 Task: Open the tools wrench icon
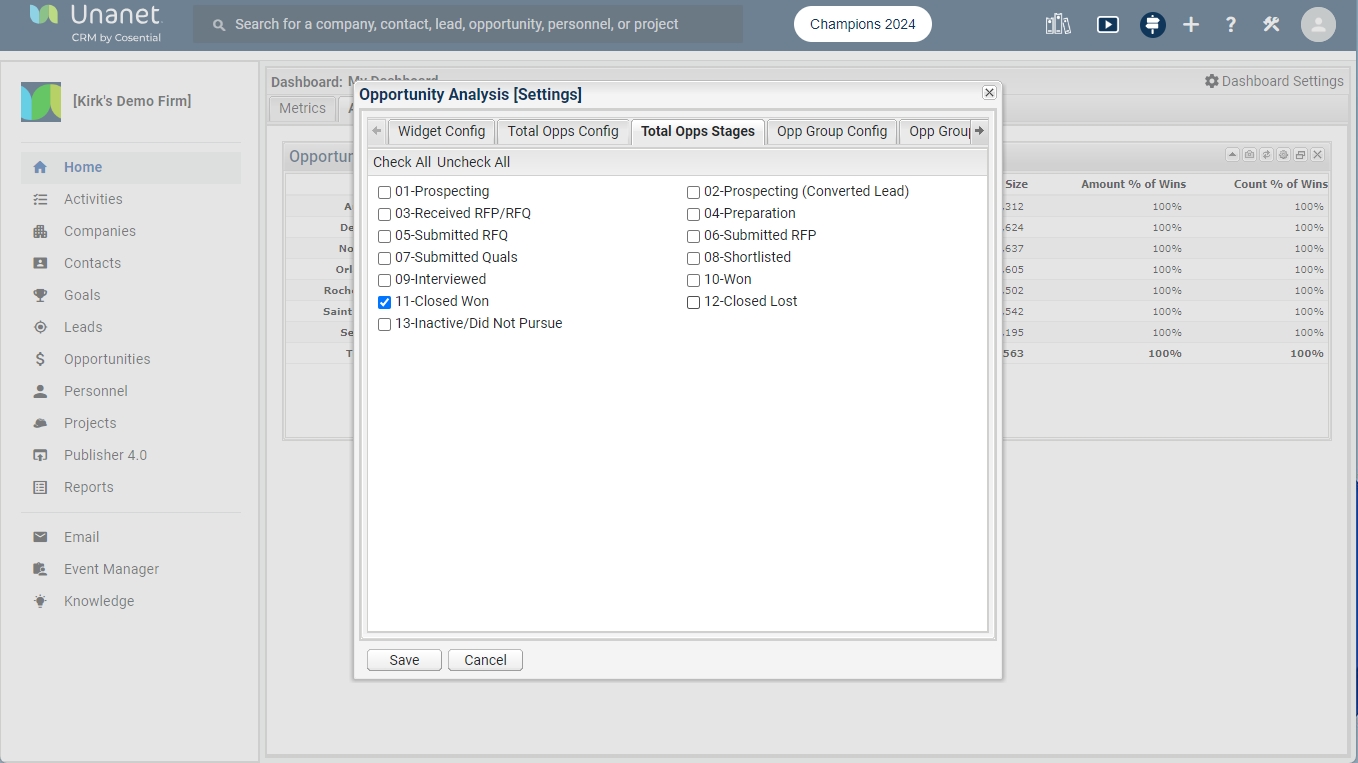click(x=1271, y=24)
